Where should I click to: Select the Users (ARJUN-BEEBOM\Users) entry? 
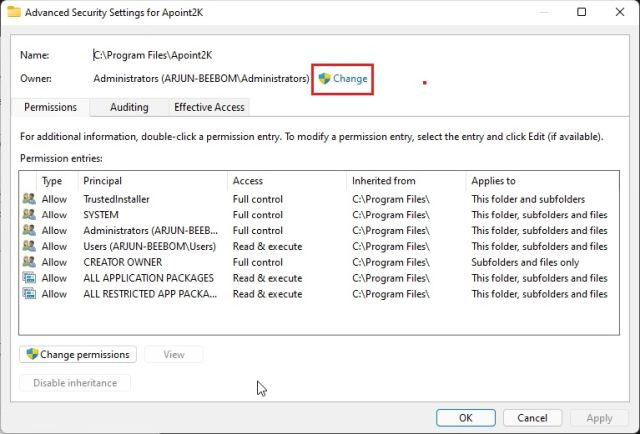[319, 247]
